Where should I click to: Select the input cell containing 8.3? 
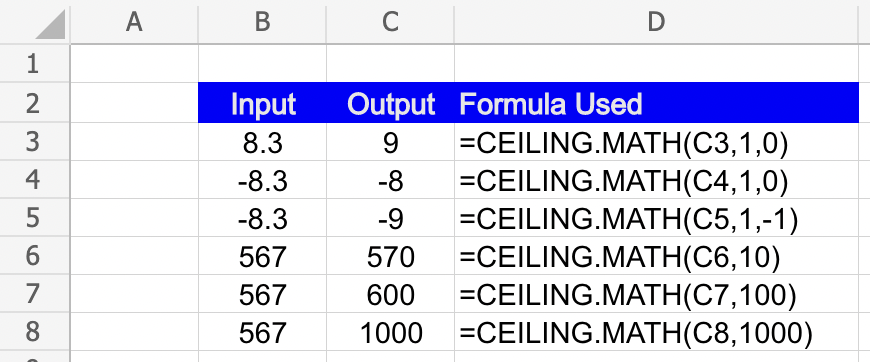tap(262, 142)
